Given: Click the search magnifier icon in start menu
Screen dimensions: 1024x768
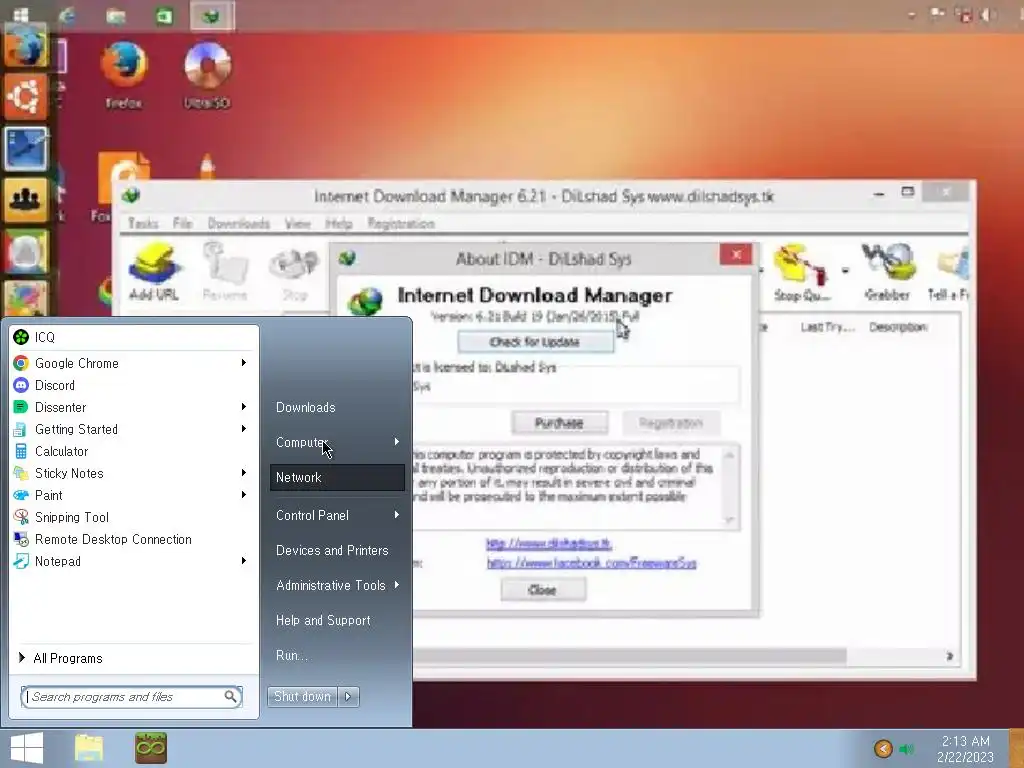Looking at the screenshot, I should (231, 697).
